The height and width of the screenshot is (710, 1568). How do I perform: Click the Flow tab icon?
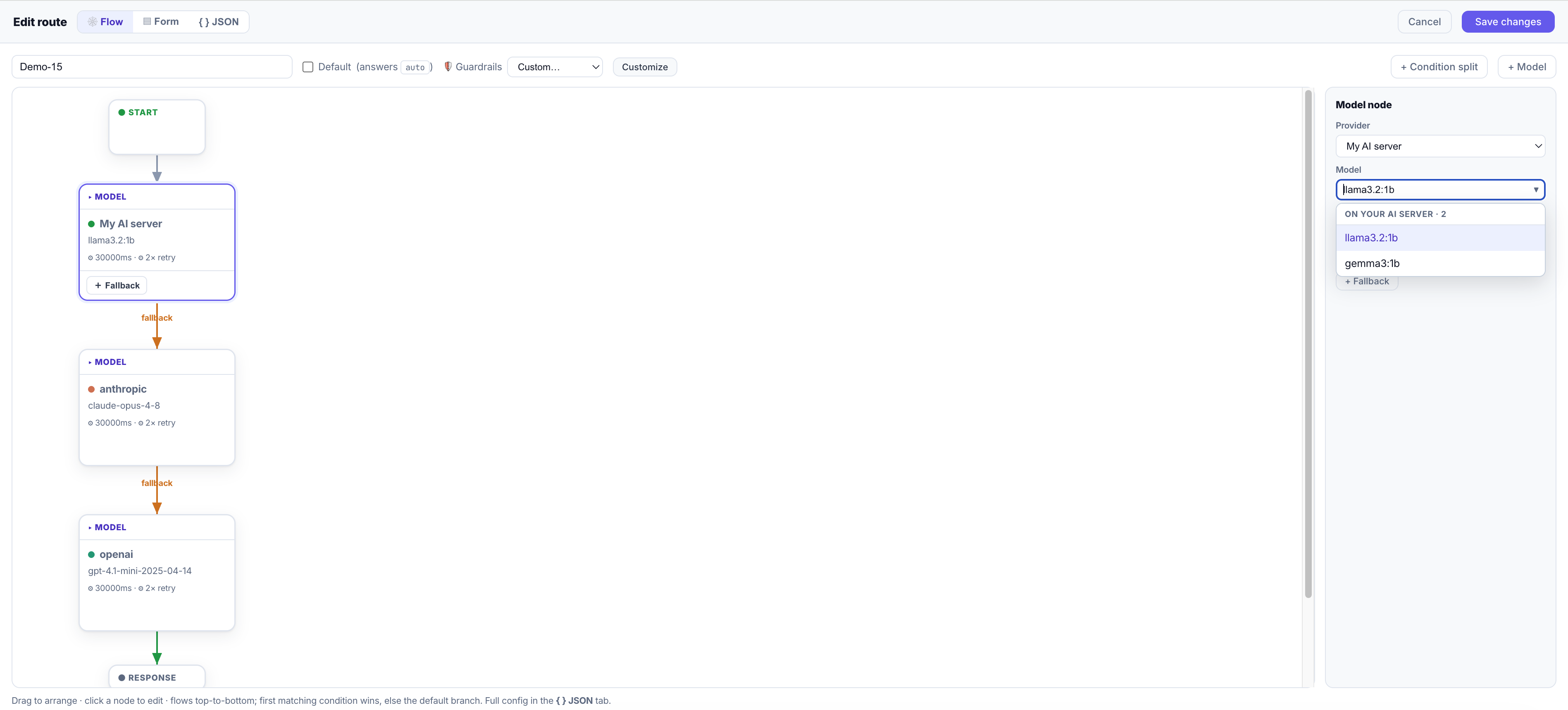tap(93, 22)
